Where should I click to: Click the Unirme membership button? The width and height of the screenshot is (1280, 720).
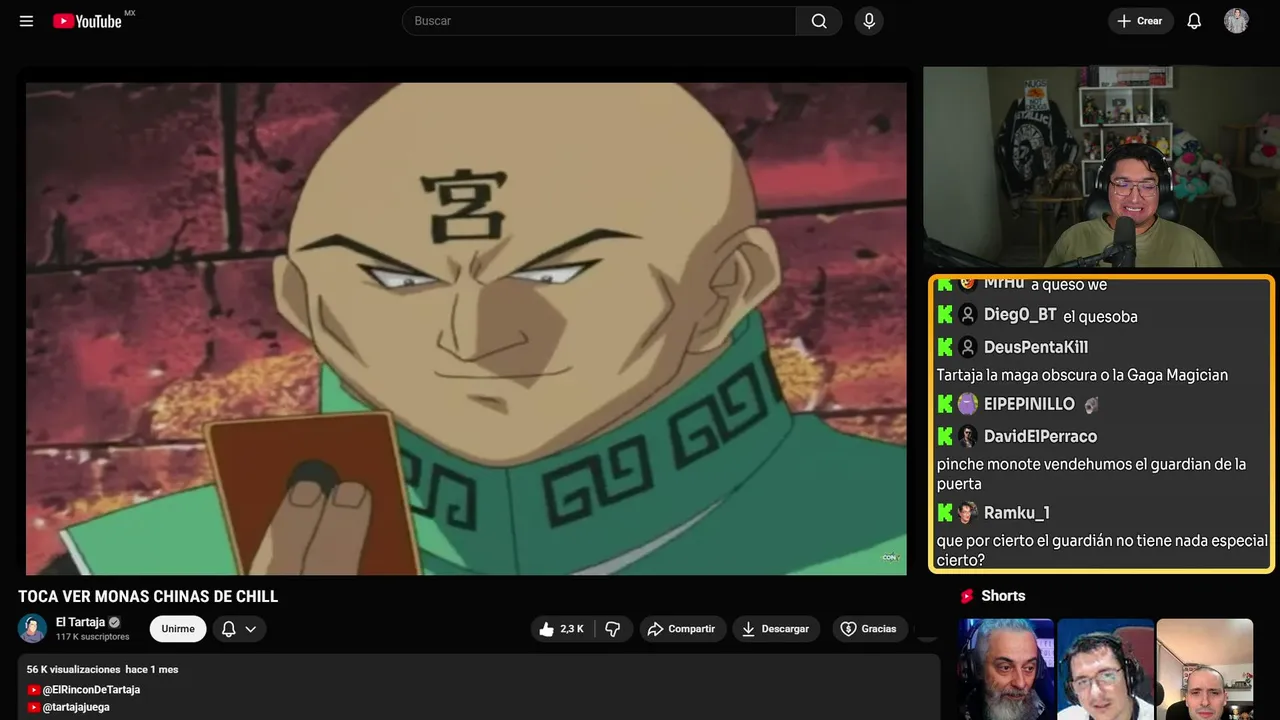pos(178,629)
